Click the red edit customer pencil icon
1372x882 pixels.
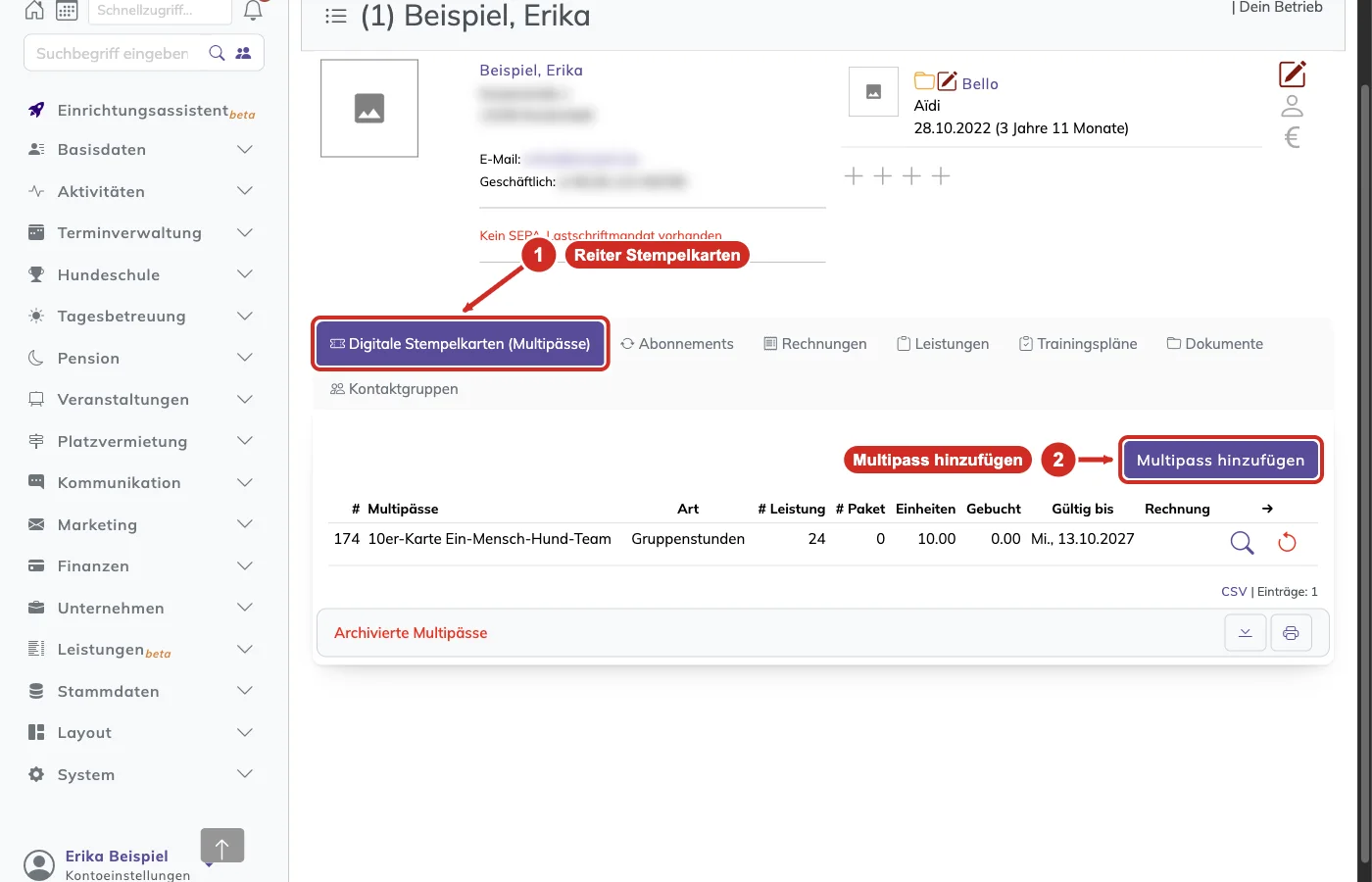tap(1293, 73)
